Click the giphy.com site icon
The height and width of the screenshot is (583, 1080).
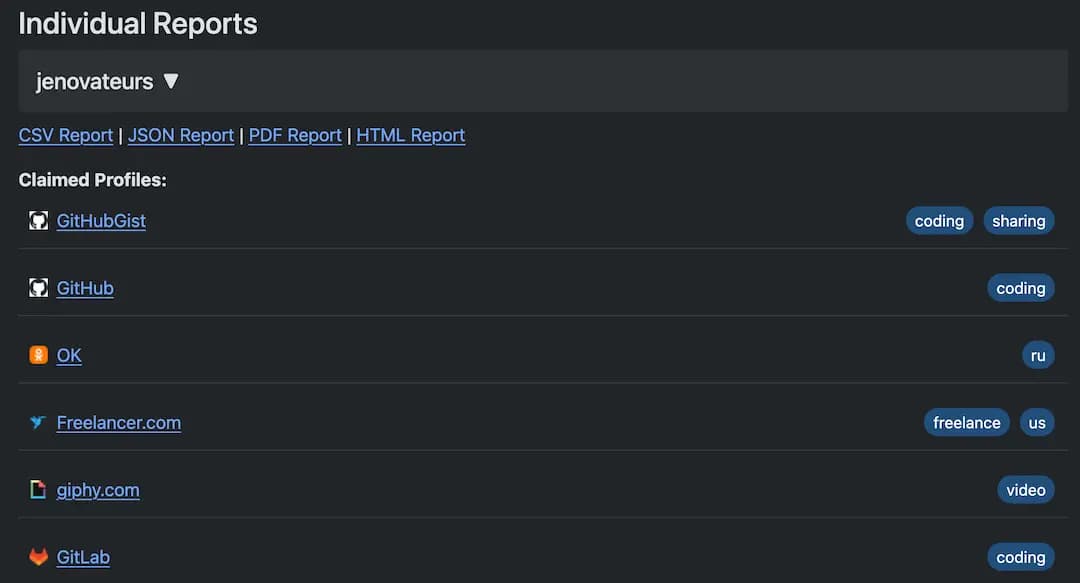pos(38,490)
